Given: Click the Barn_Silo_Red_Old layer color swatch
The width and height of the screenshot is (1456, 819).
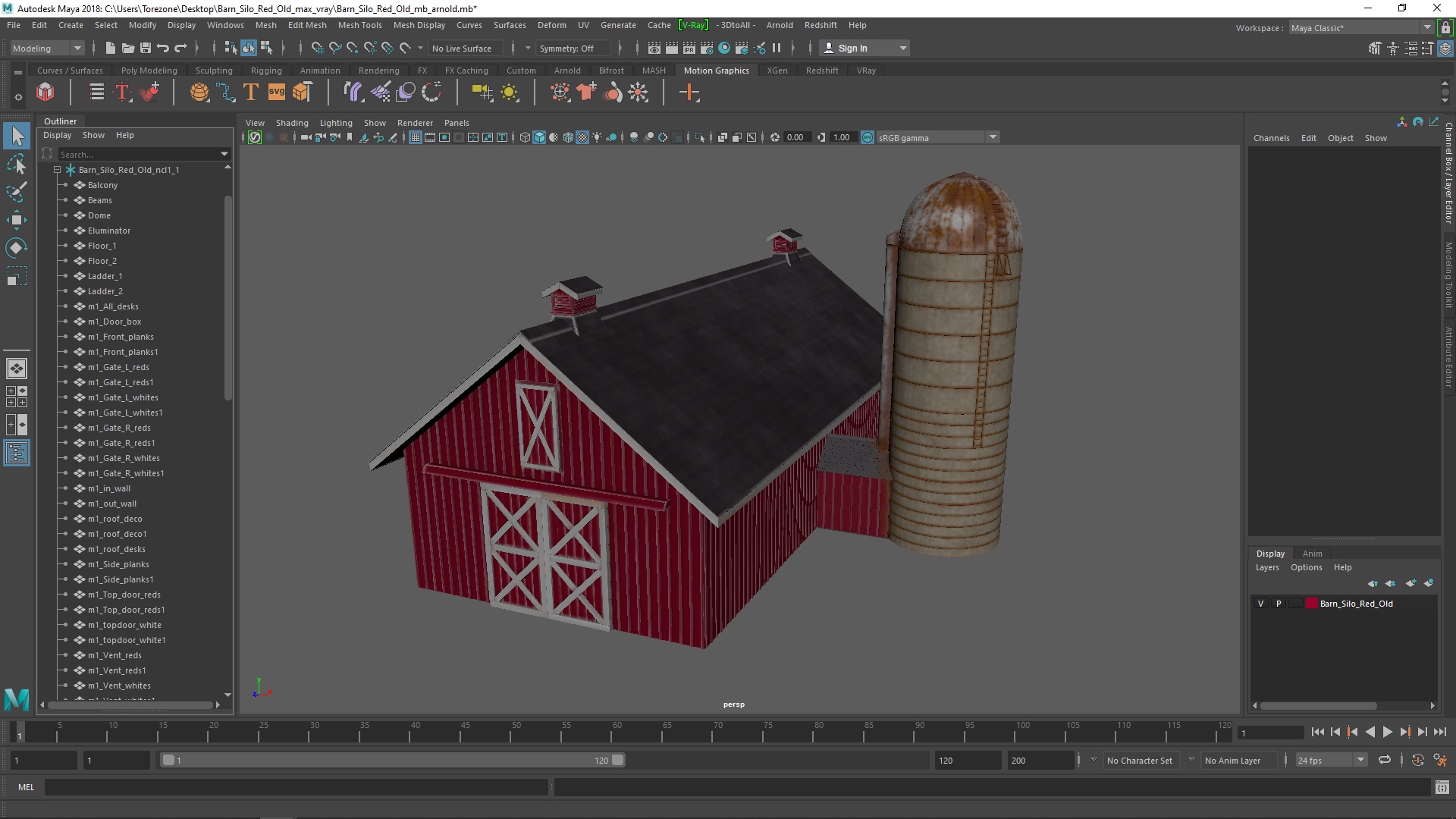Looking at the screenshot, I should point(1311,604).
